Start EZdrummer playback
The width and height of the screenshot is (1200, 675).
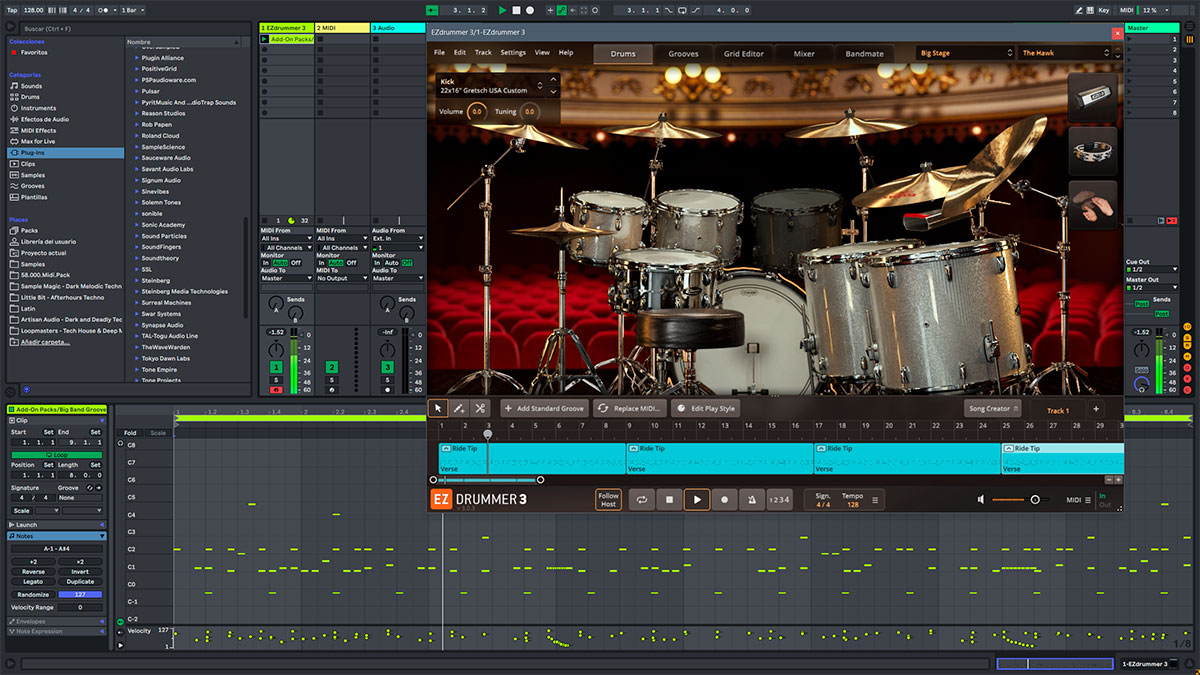pyautogui.click(x=697, y=499)
